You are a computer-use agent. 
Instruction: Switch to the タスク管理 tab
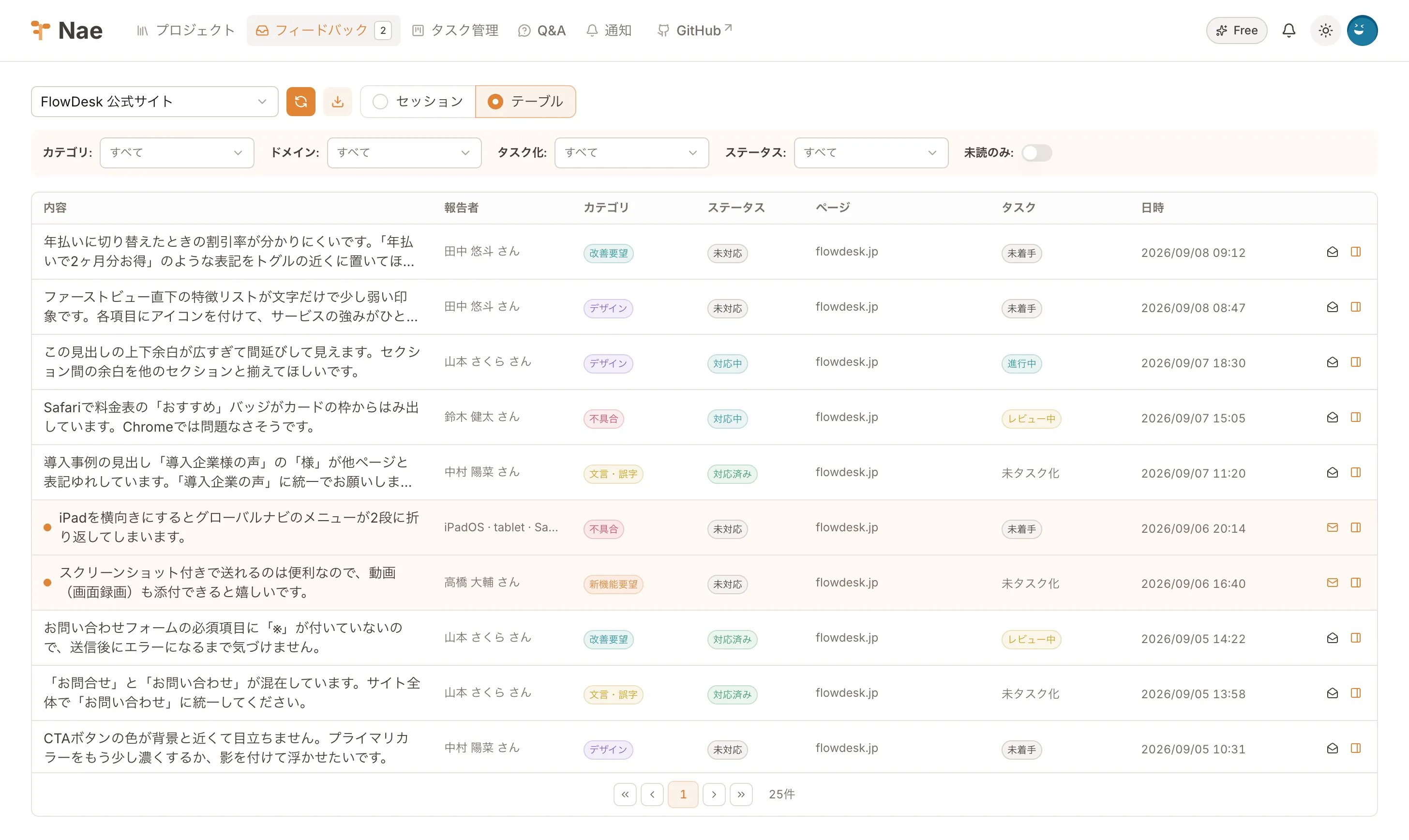(455, 30)
